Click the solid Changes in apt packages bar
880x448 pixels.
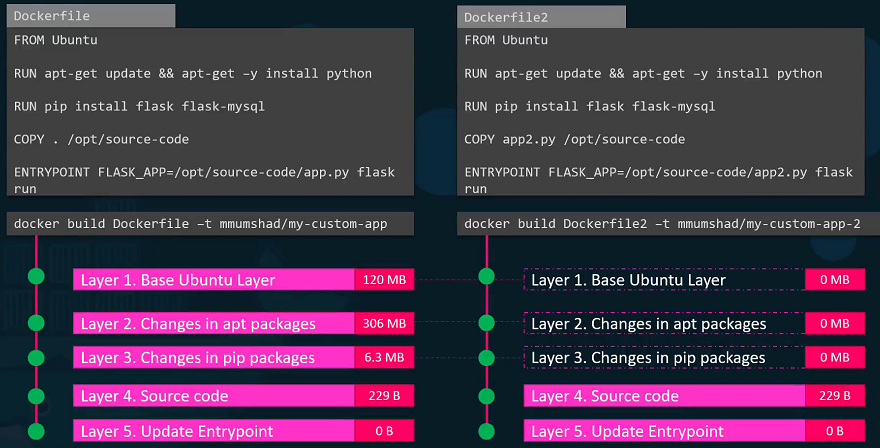pos(213,323)
